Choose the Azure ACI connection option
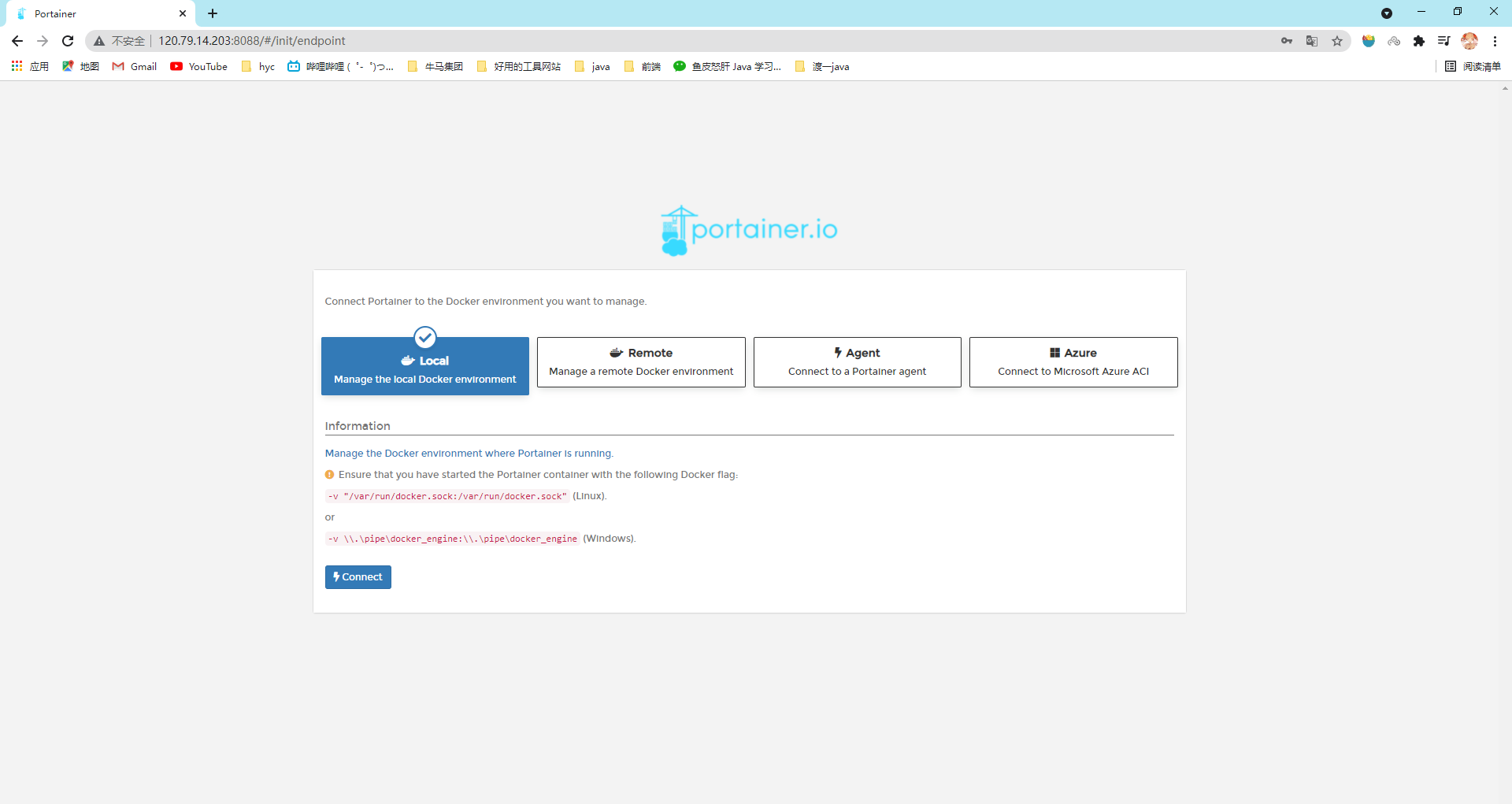 [x=1073, y=362]
